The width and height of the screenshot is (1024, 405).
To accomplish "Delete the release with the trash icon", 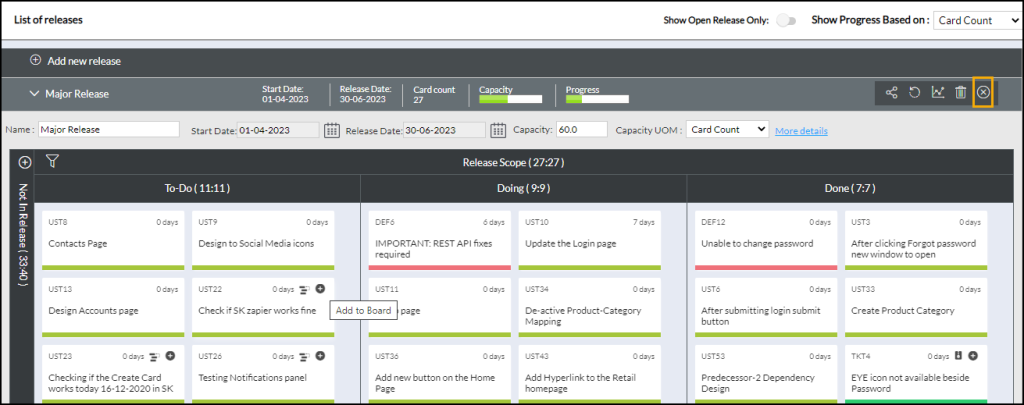I will 960,93.
